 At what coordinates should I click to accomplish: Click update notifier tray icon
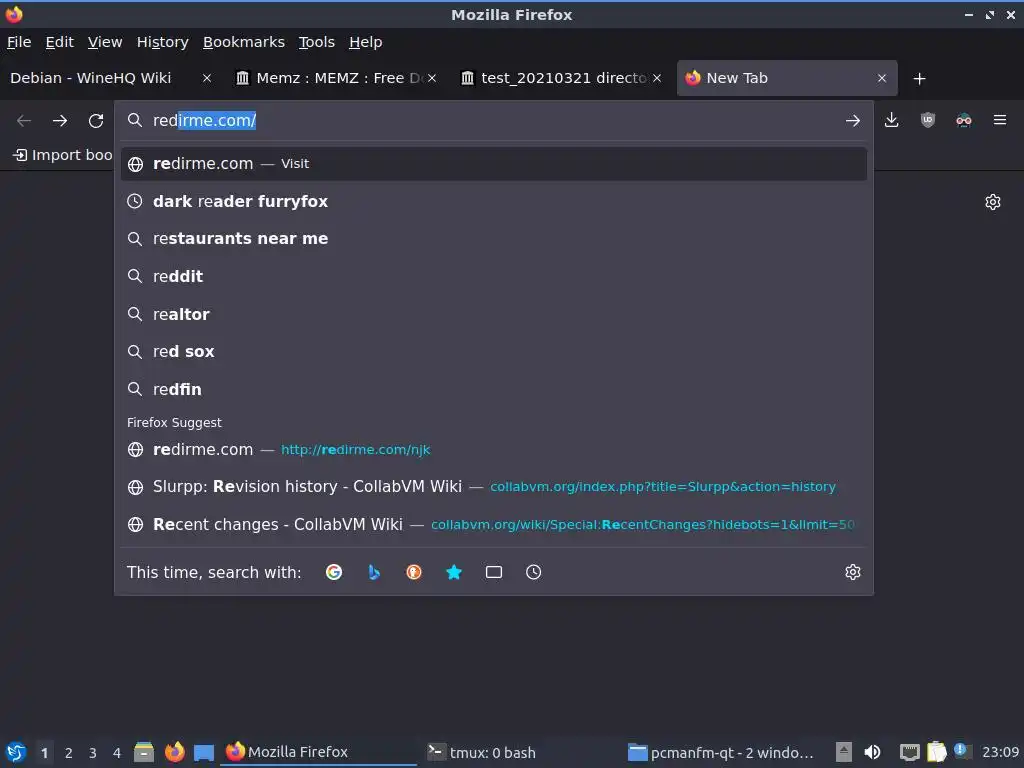961,751
